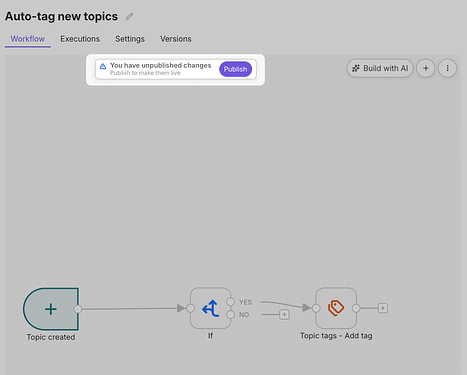Add a step after Topic tags node
The image size is (467, 375).
[x=383, y=308]
